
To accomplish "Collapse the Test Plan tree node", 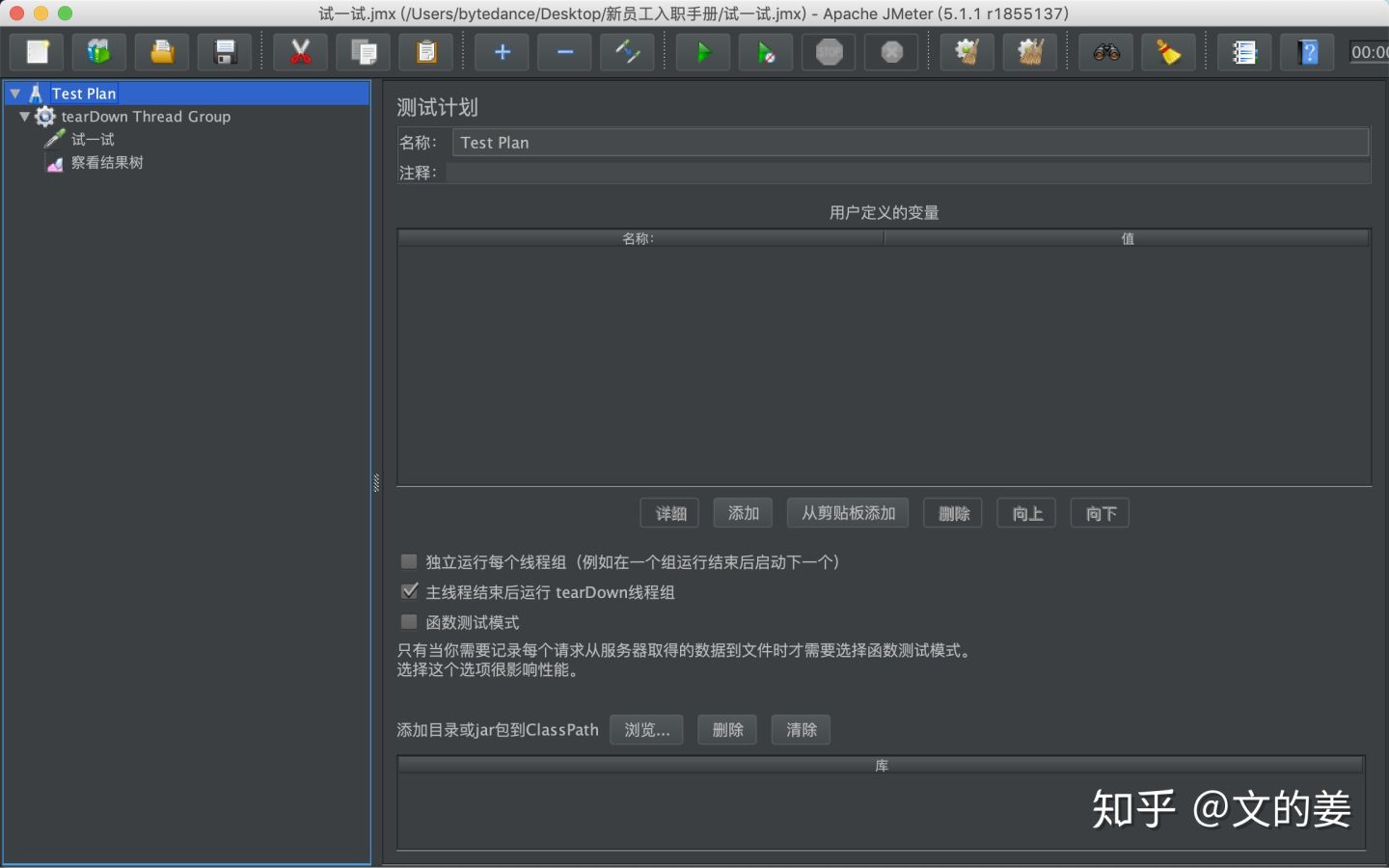I will [15, 94].
